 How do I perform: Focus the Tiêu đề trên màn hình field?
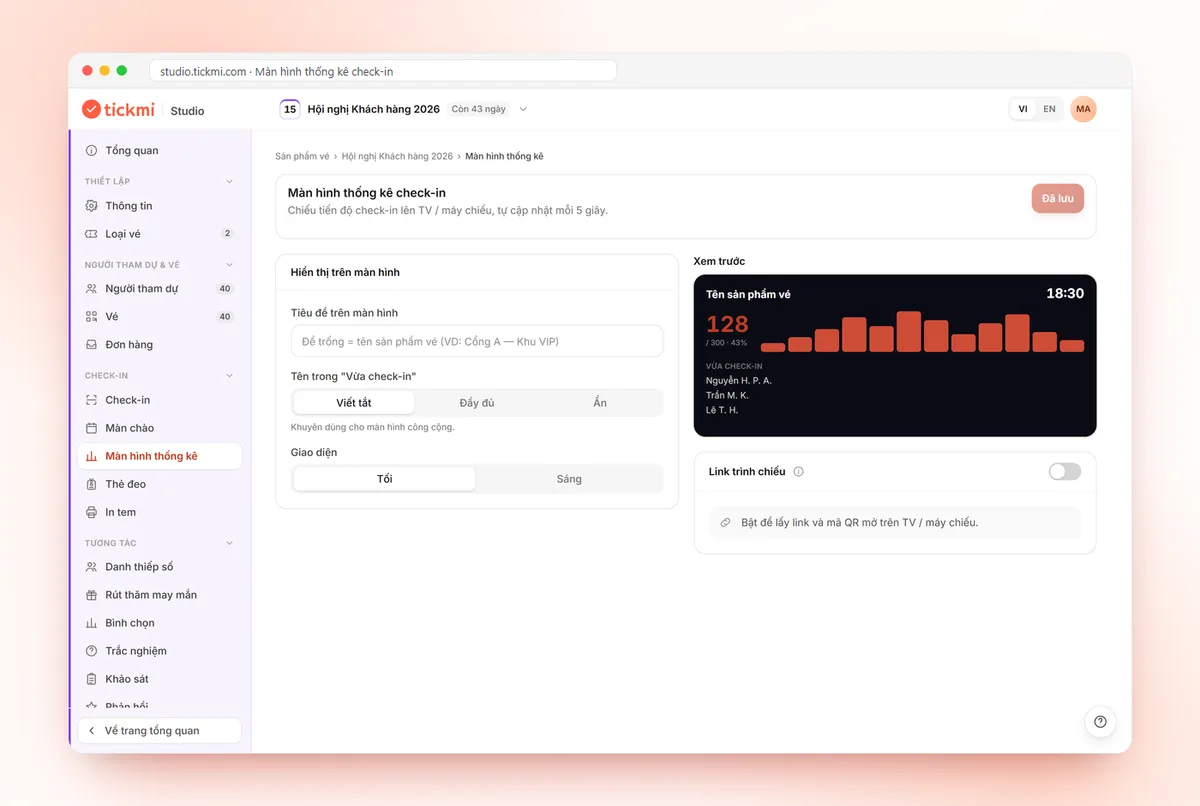pos(477,341)
